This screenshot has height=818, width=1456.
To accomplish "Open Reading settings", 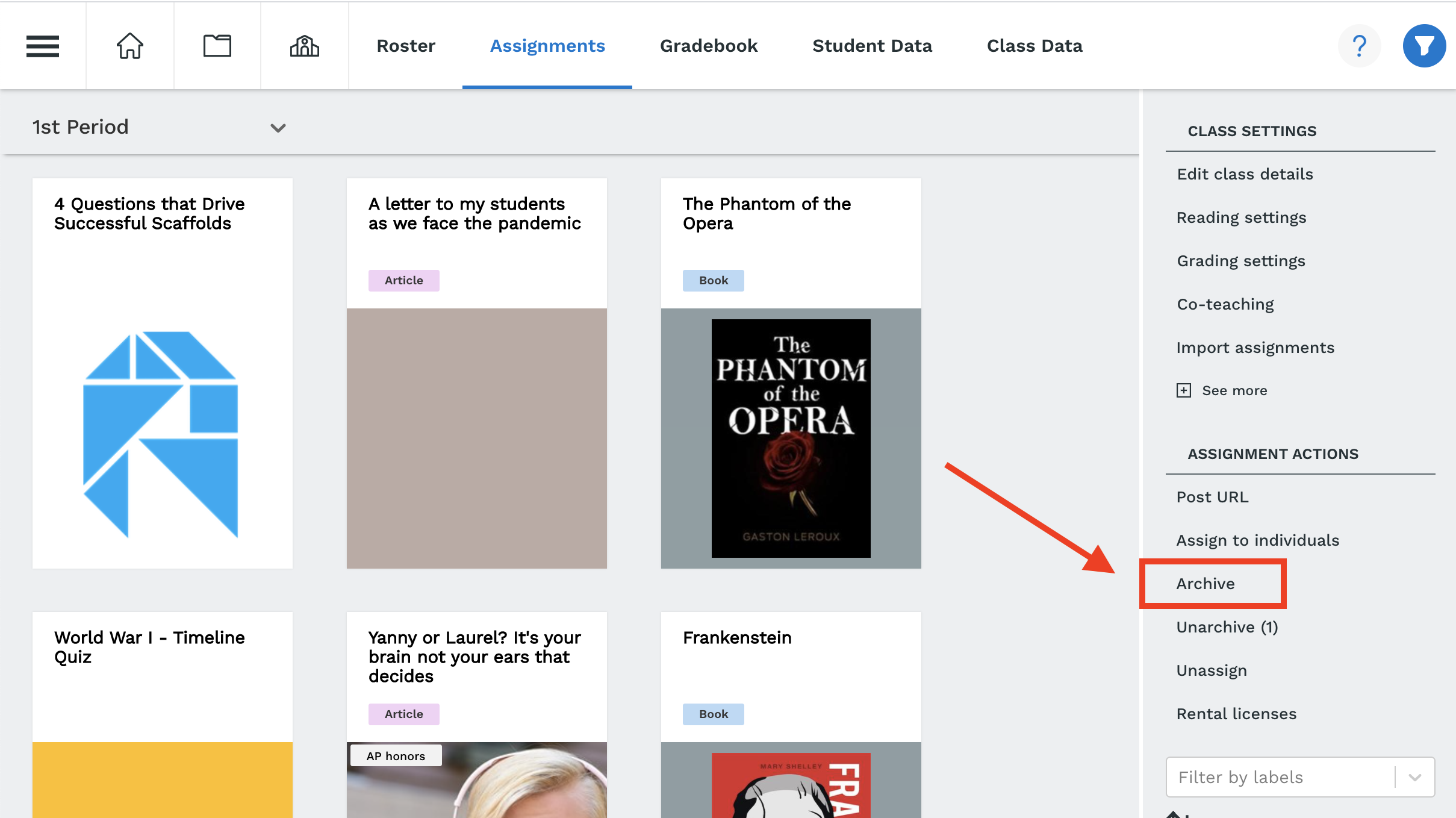I will coord(1241,217).
